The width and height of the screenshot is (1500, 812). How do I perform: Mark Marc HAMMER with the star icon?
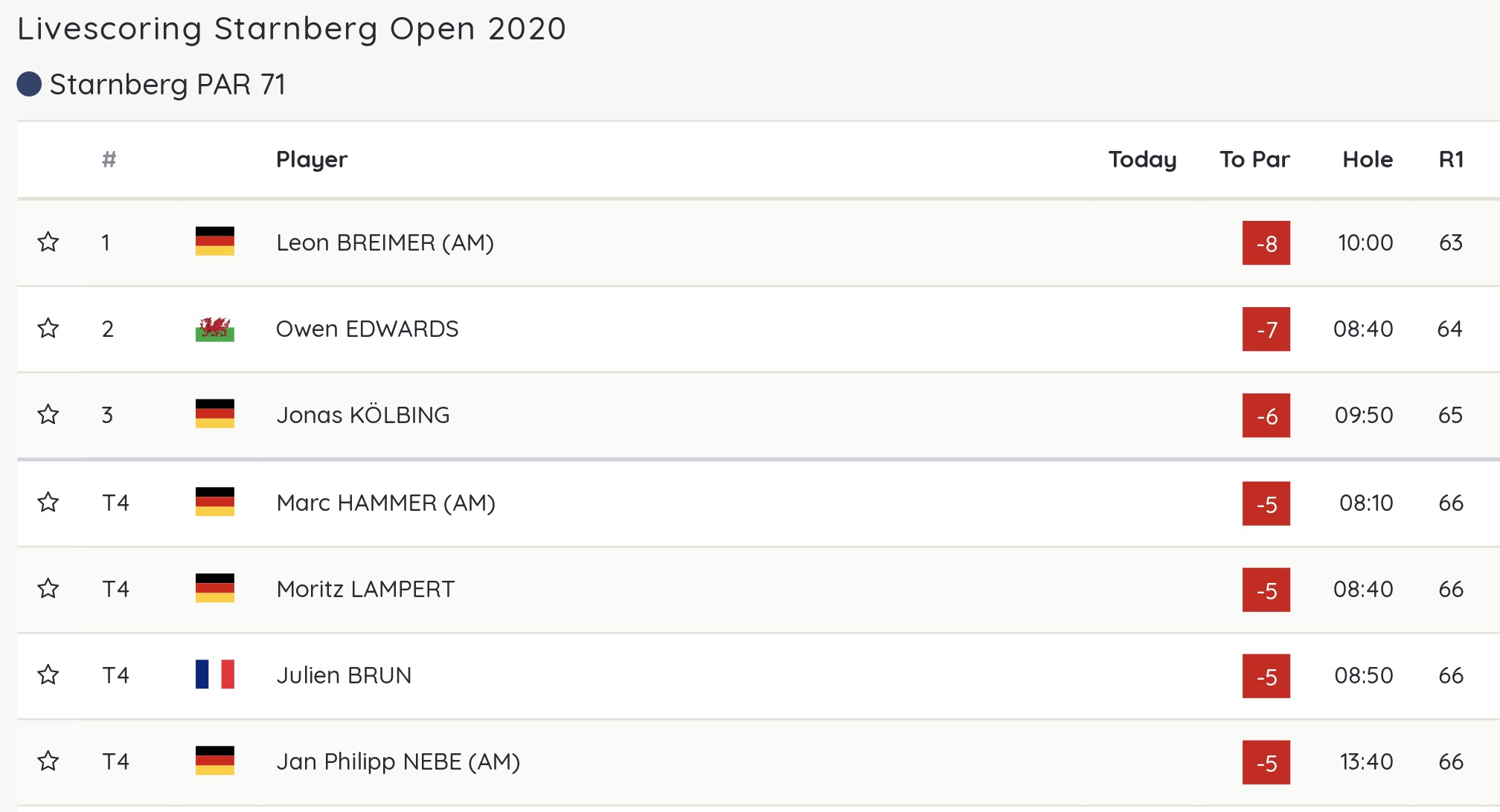coord(48,502)
